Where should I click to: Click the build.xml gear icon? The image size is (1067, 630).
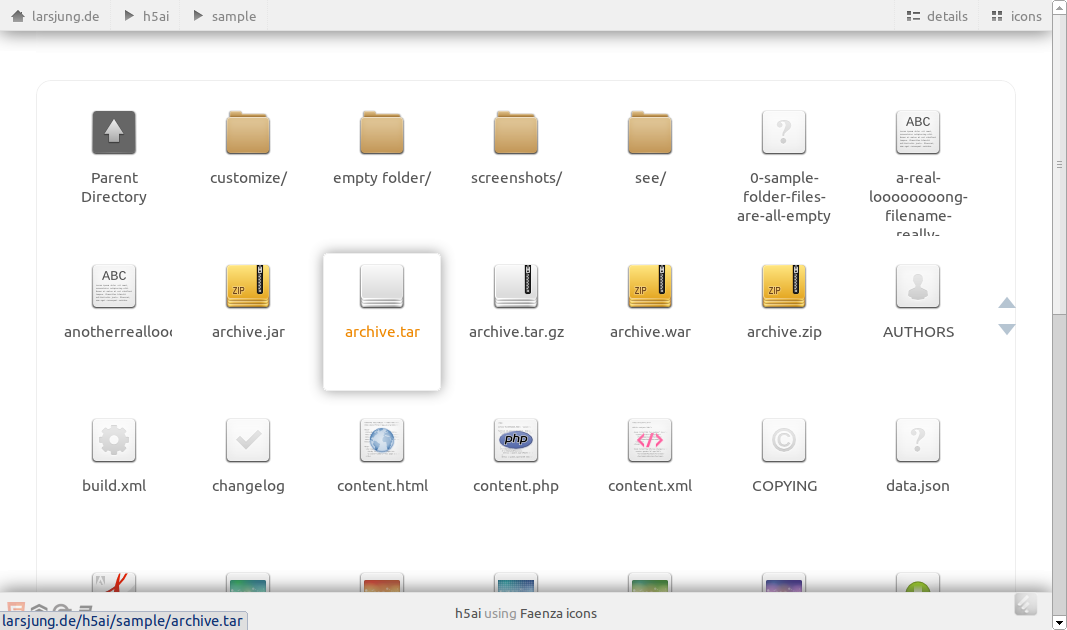pyautogui.click(x=114, y=440)
